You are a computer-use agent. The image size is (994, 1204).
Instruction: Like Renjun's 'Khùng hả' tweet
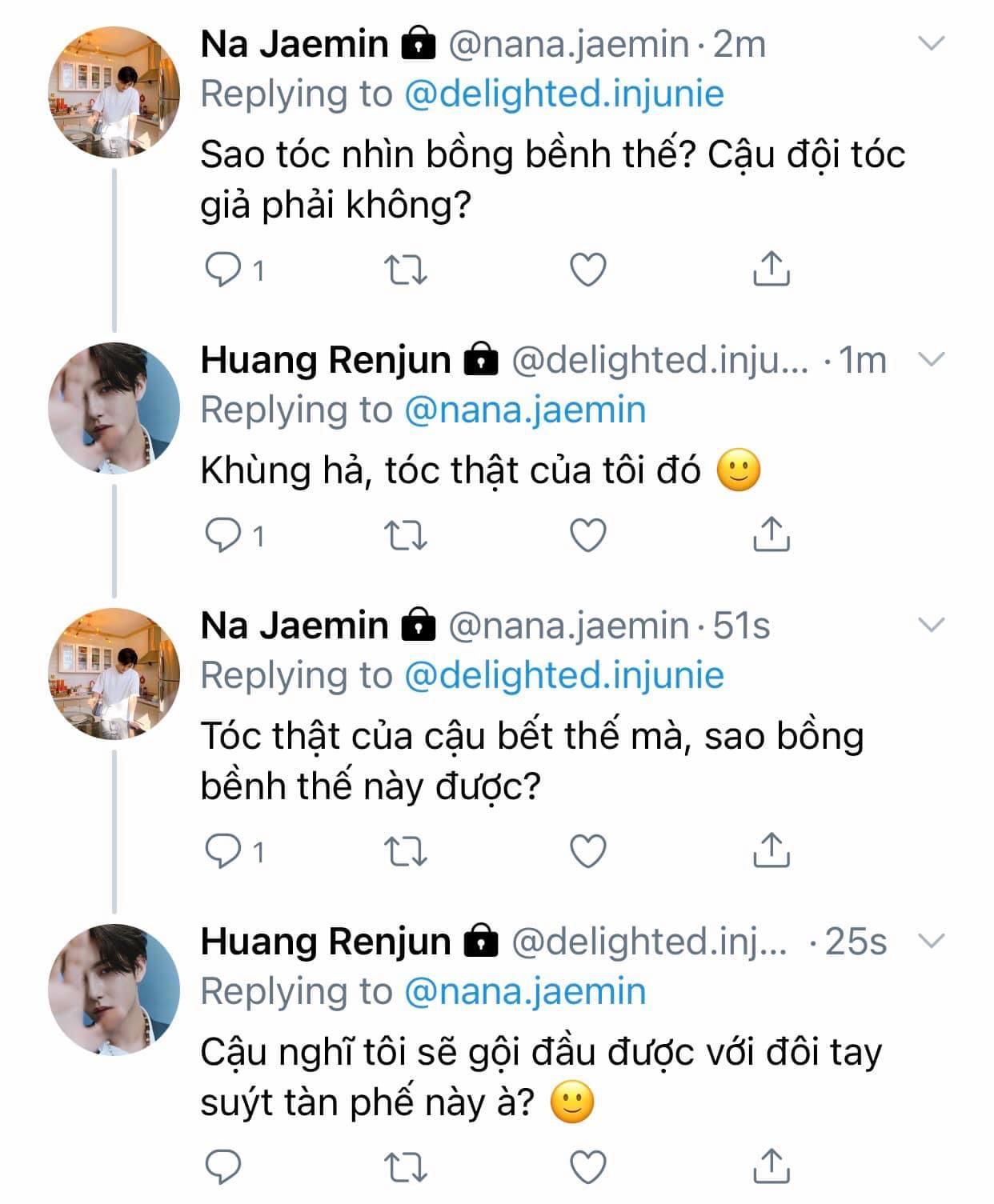[588, 535]
